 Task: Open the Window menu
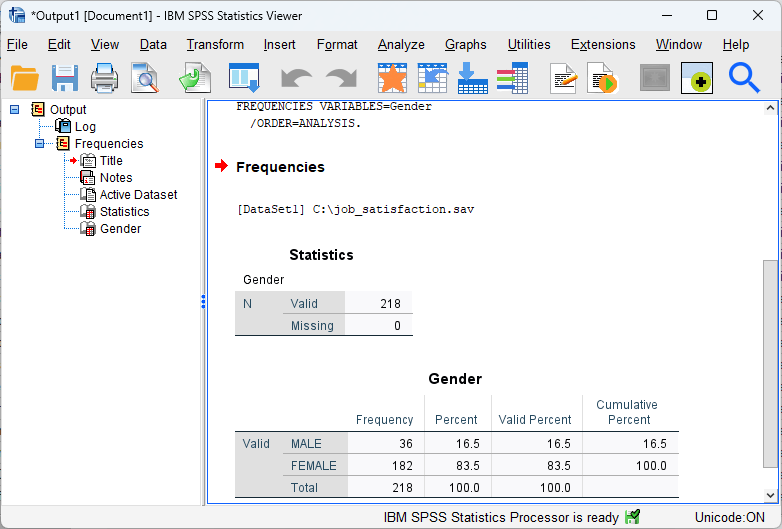(x=679, y=44)
